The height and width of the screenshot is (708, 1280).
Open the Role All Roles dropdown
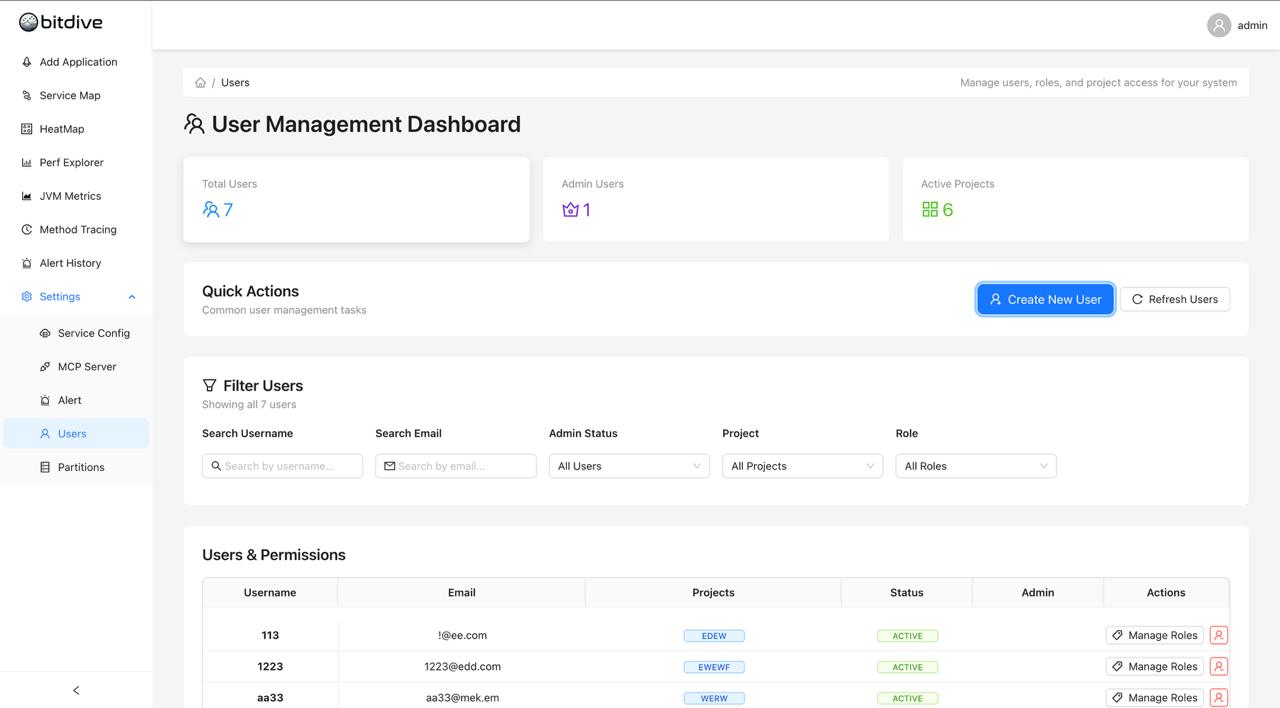[976, 466]
